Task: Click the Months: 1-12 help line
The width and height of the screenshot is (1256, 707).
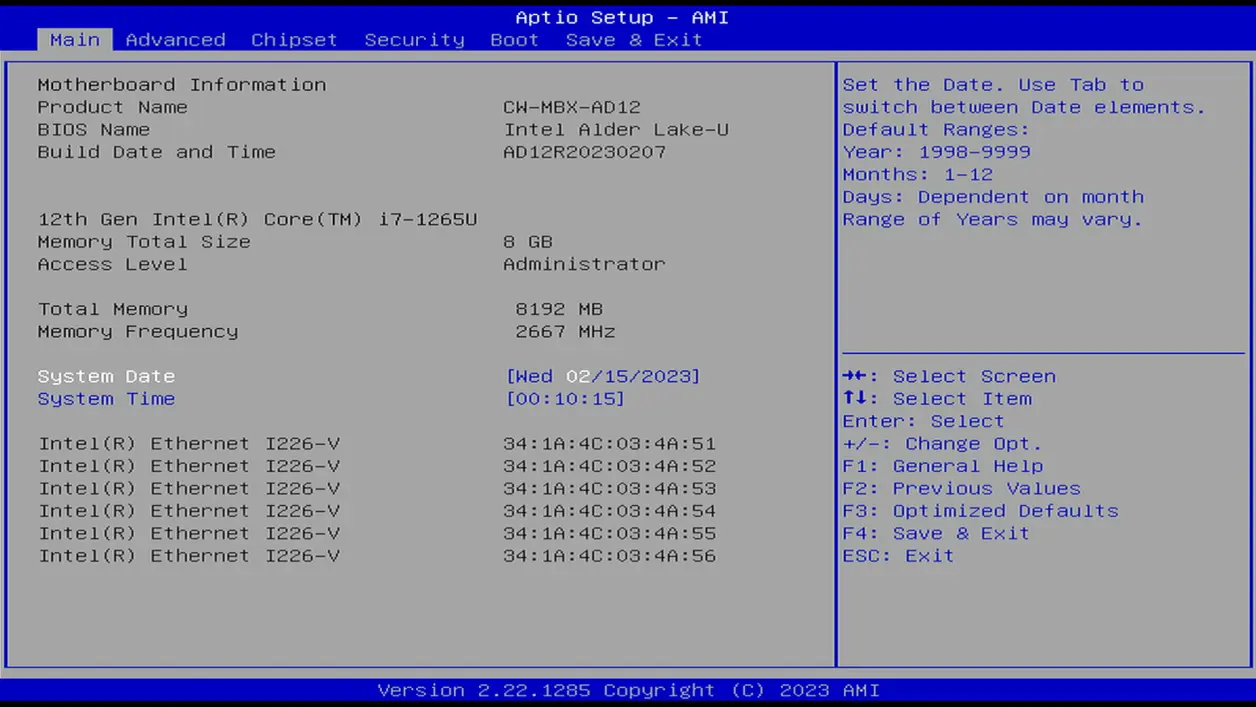Action: [917, 174]
